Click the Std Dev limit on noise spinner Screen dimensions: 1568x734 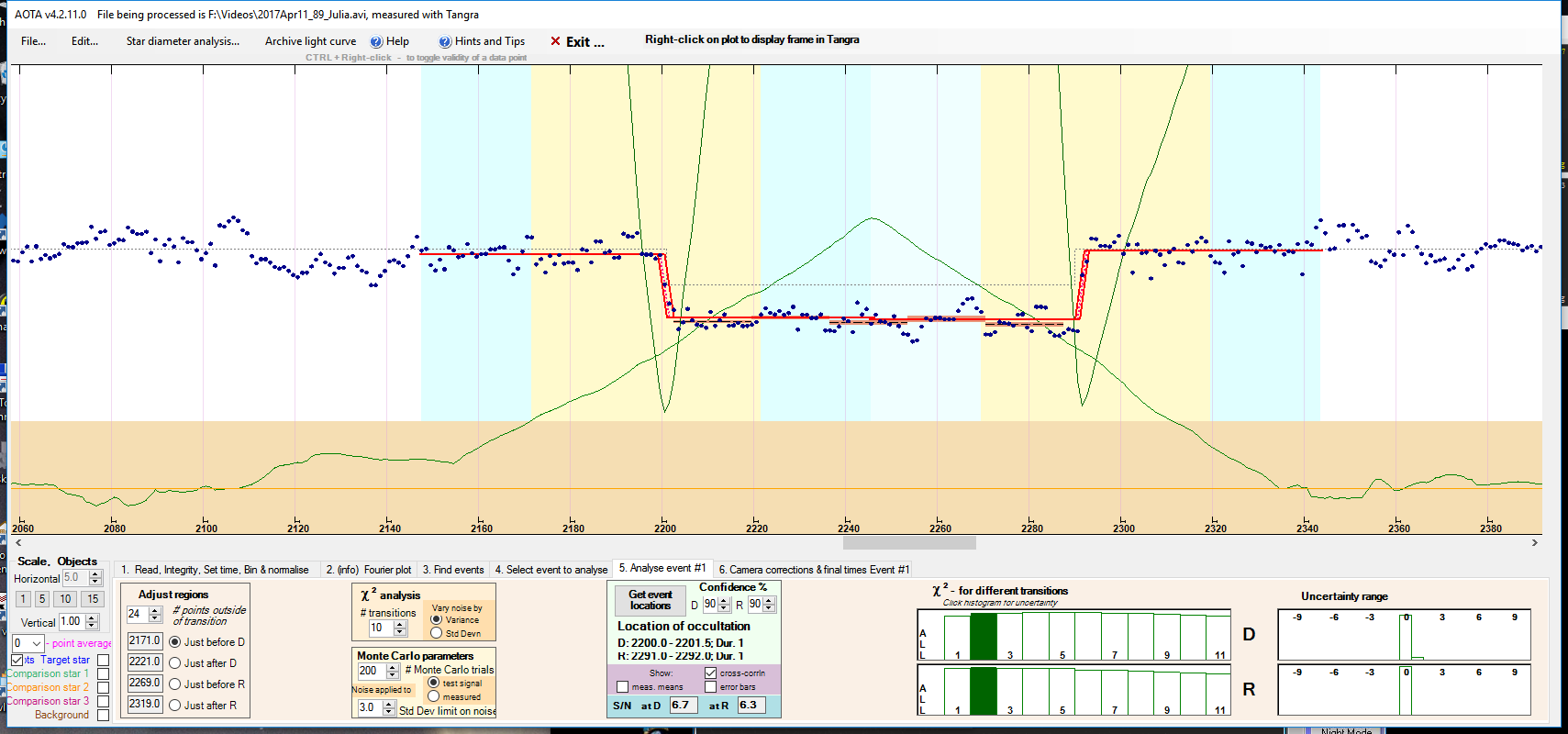[x=388, y=708]
